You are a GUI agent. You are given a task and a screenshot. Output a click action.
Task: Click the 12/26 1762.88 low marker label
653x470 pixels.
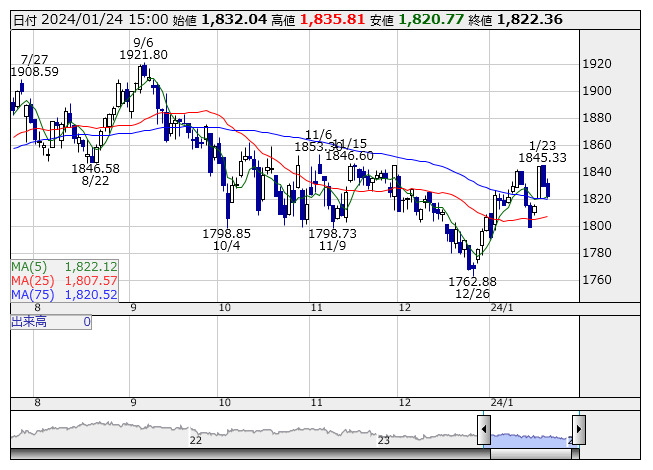point(472,288)
